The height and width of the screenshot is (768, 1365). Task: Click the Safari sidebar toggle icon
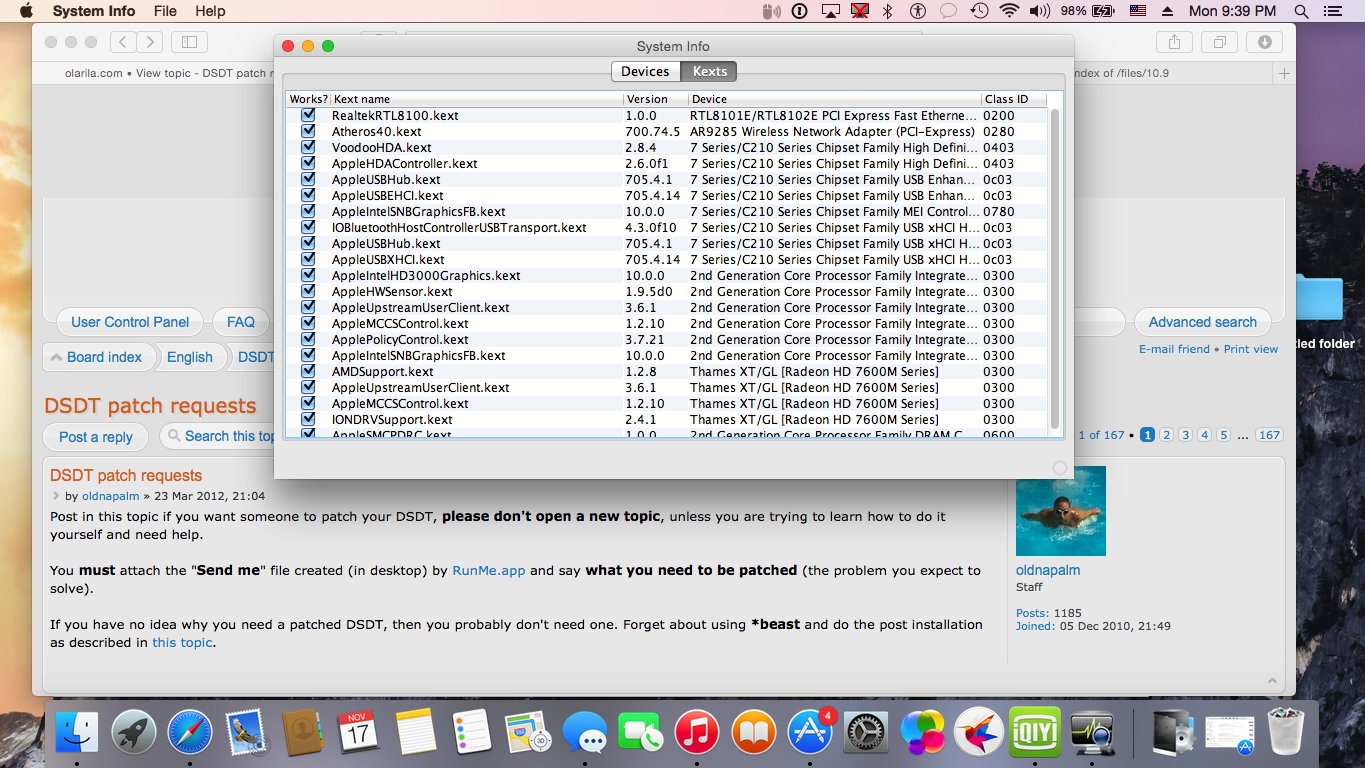[188, 42]
